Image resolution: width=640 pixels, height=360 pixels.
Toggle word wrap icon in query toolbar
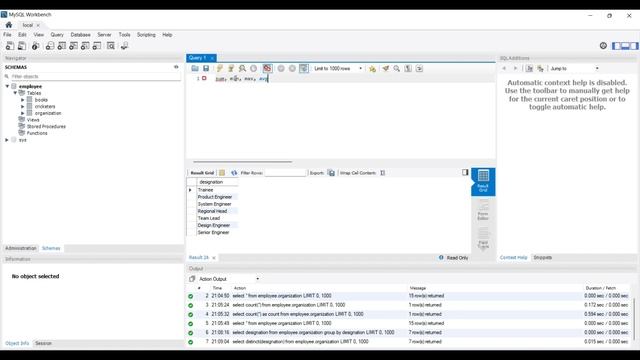[x=419, y=69]
